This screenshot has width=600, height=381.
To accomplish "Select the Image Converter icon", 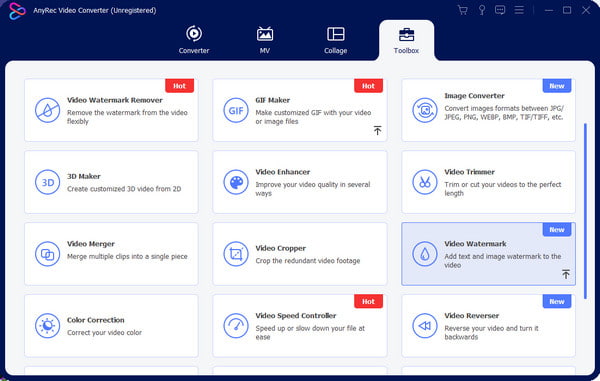I will click(425, 110).
